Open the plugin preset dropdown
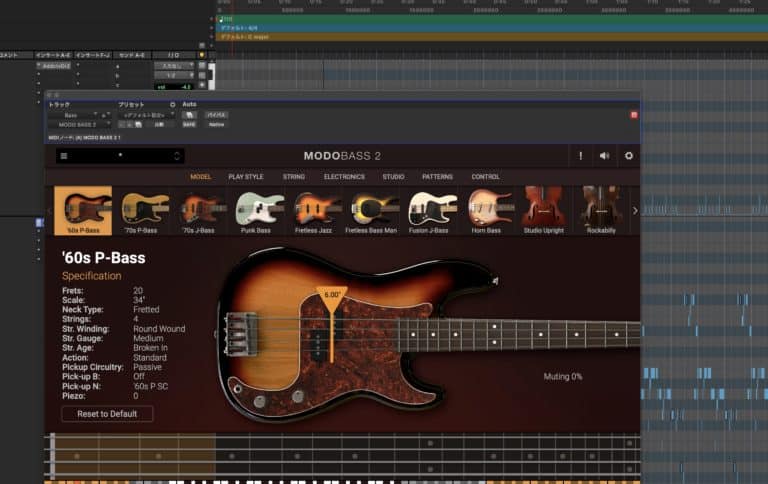 tap(145, 115)
